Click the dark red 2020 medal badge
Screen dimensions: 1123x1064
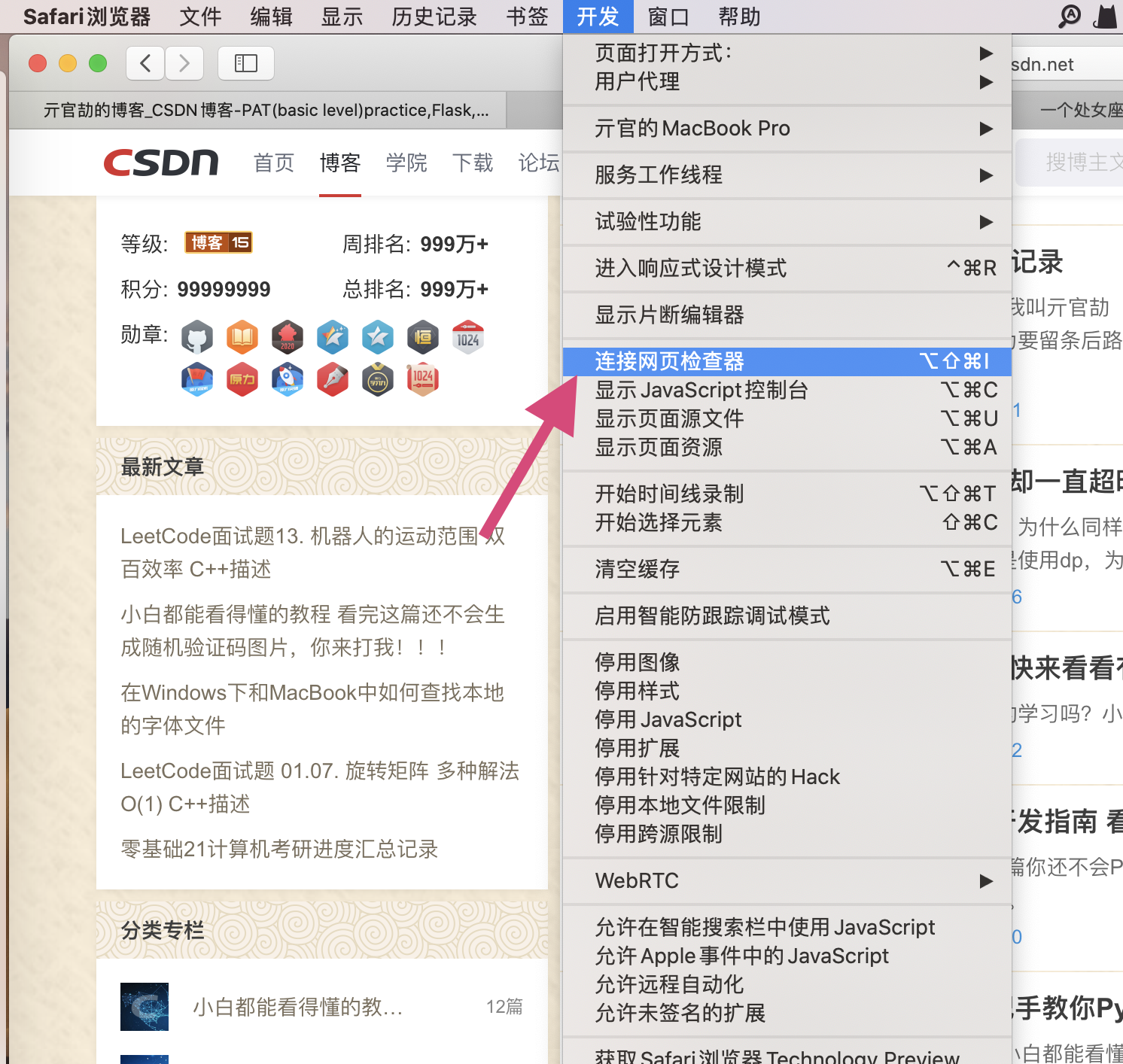288,338
